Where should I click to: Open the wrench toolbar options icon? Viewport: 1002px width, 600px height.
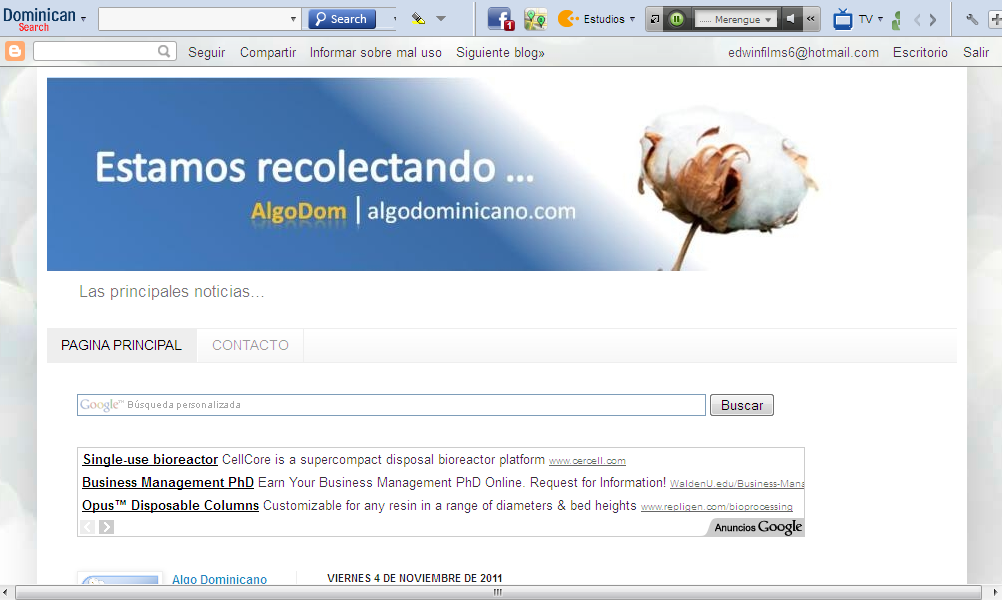(972, 19)
